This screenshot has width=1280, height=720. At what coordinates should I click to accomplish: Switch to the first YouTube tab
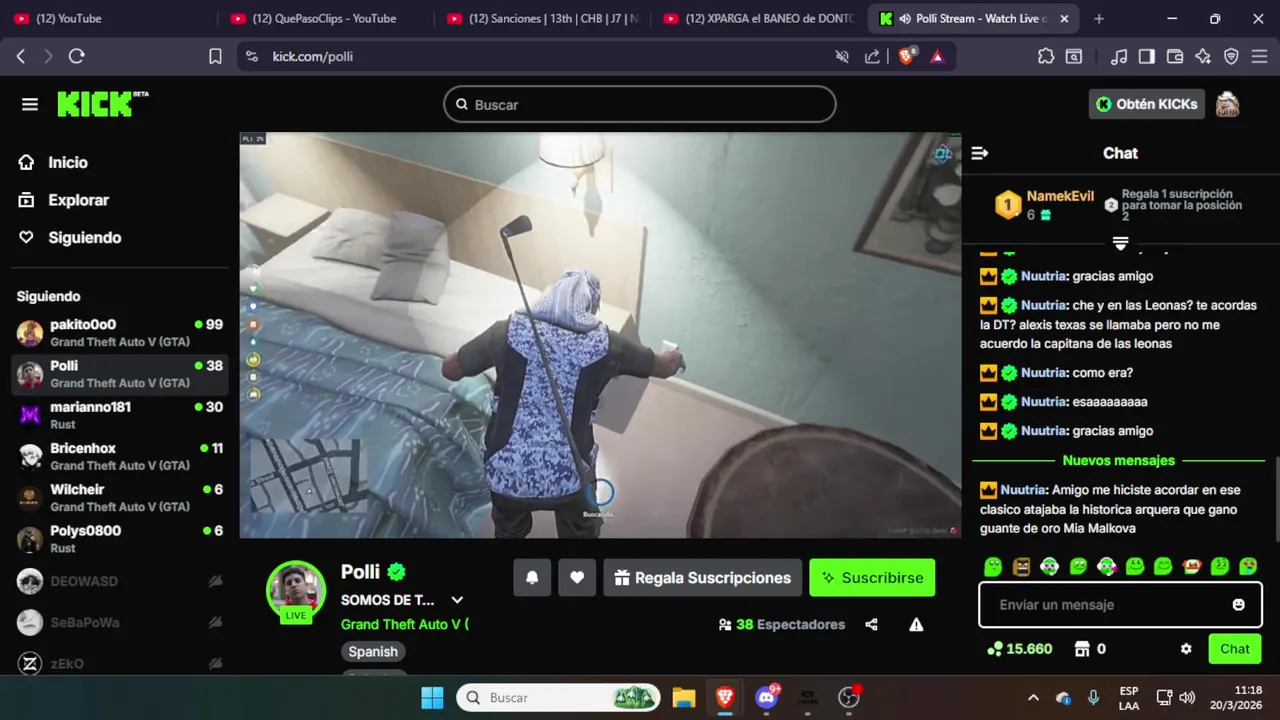point(108,18)
